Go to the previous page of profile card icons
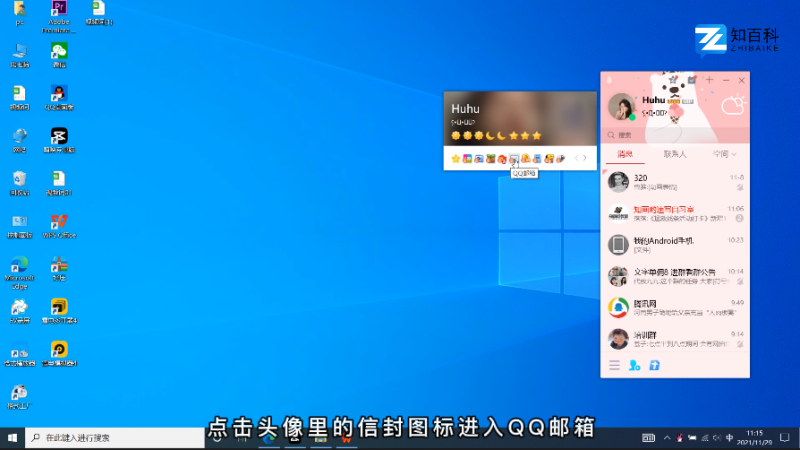 (x=577, y=158)
